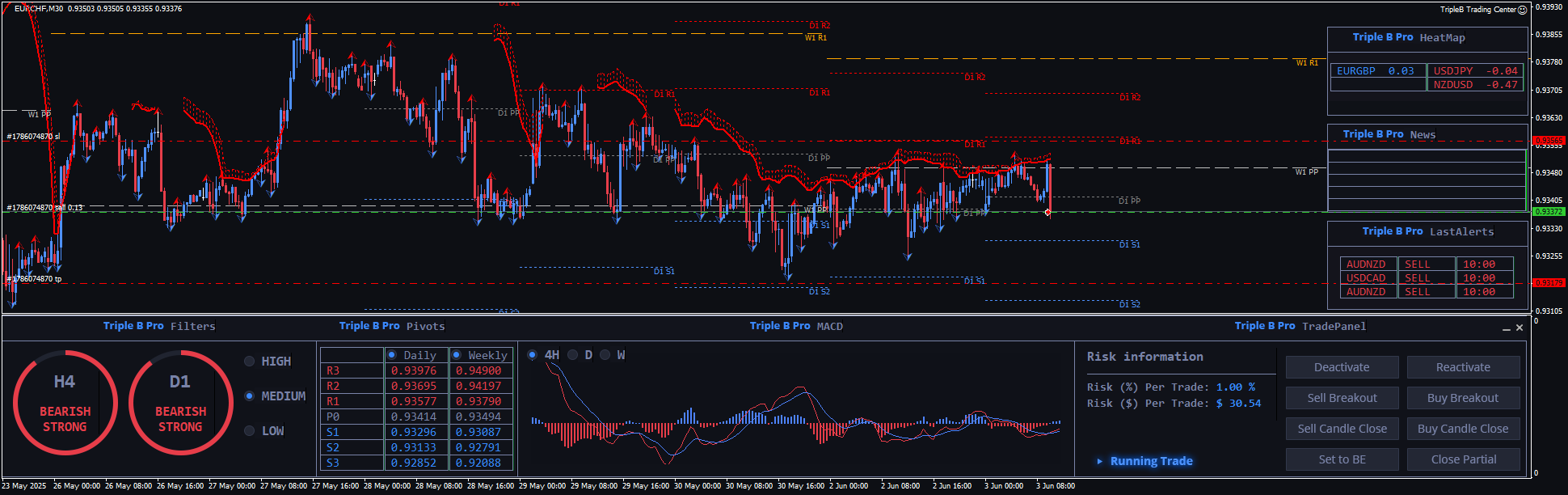Minimize the TradePanel with the underscore icon
The width and height of the screenshot is (1568, 495).
(1506, 328)
